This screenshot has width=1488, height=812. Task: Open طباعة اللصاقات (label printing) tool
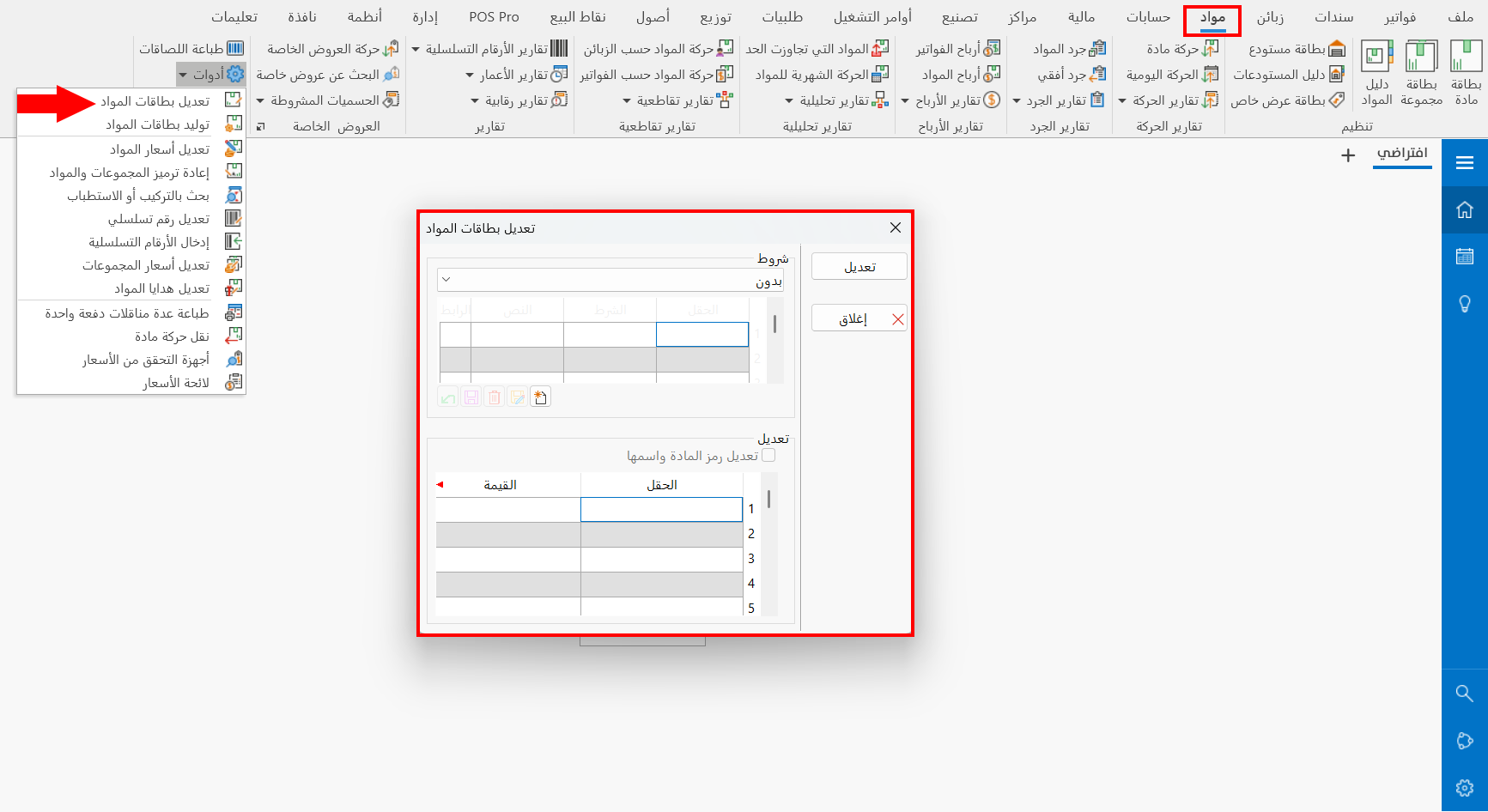coord(191,49)
